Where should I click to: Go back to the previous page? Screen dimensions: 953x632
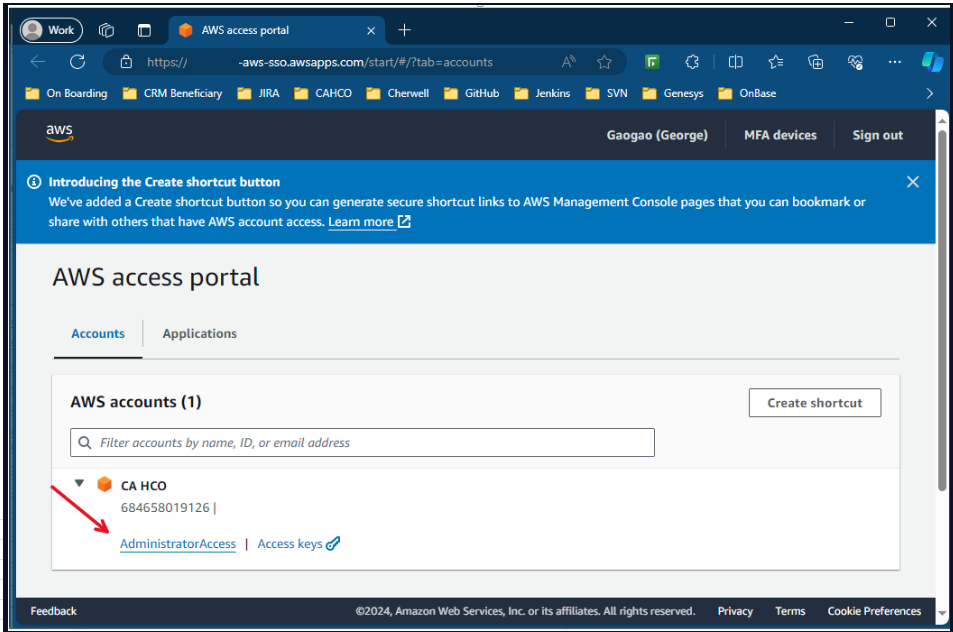pos(38,61)
